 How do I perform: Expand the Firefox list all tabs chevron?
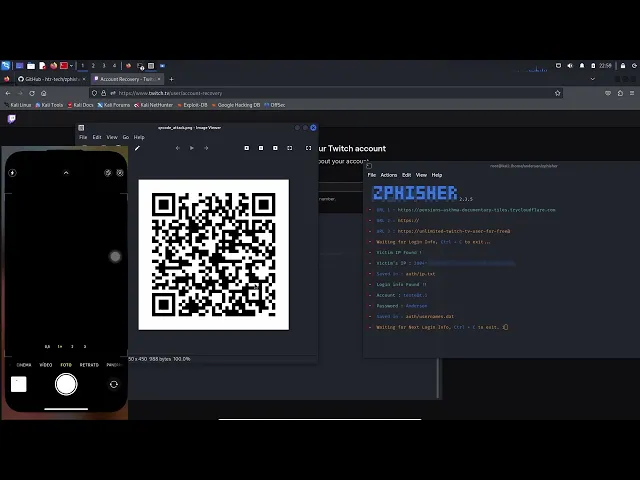tap(593, 79)
